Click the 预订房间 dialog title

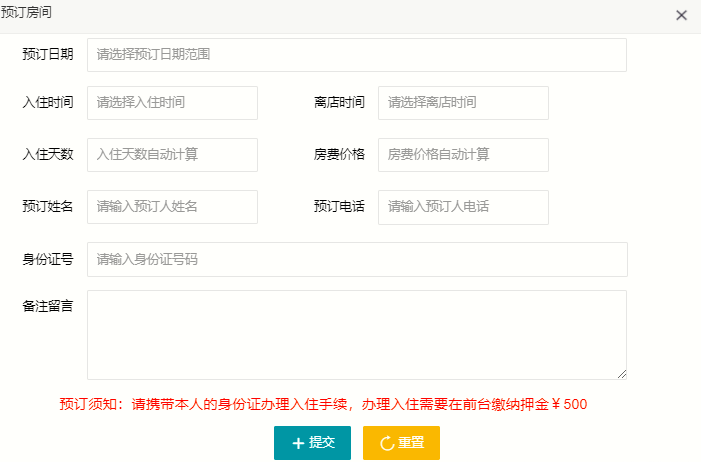pyautogui.click(x=26, y=12)
